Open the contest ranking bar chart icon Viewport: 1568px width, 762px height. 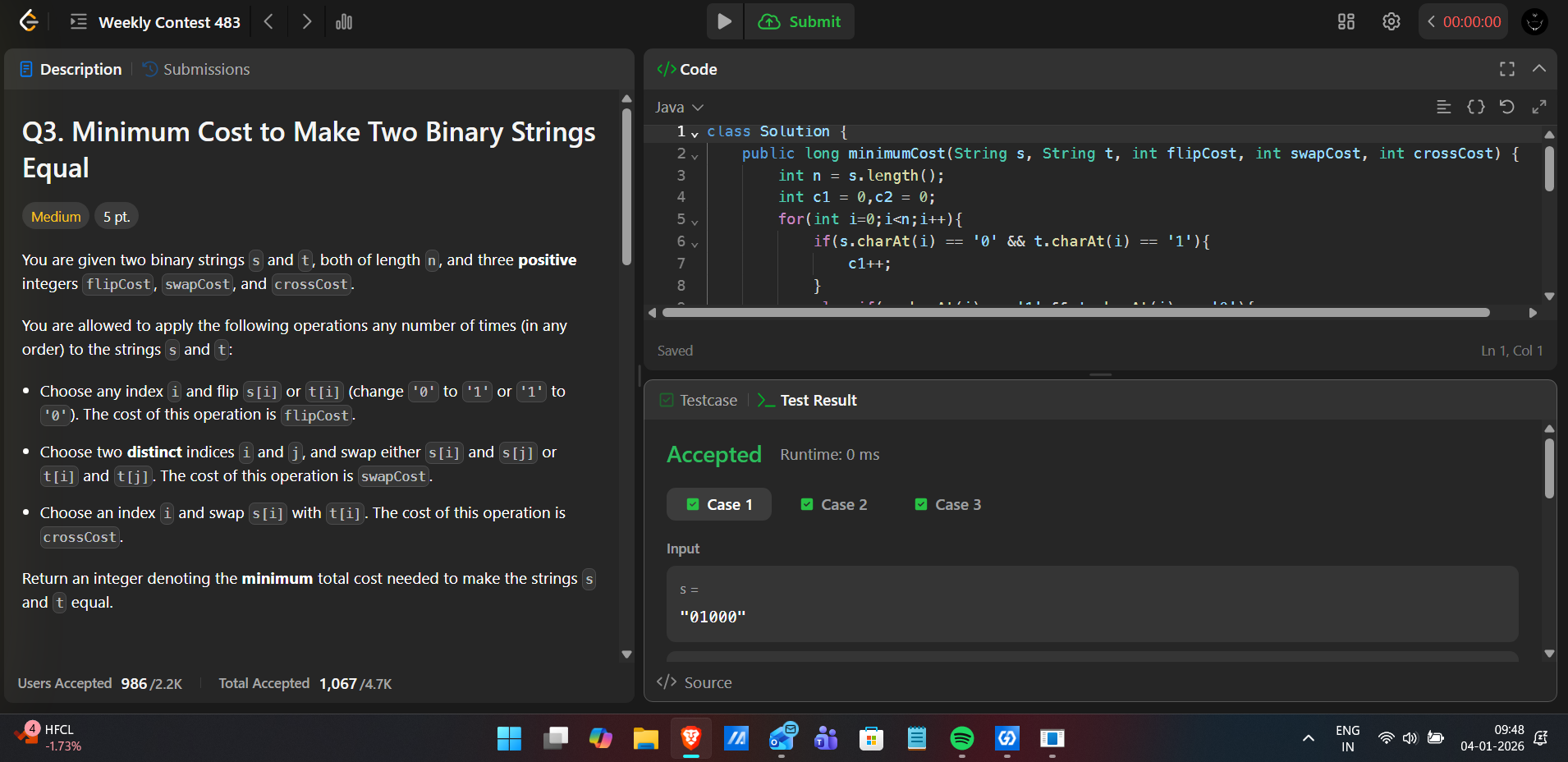344,21
